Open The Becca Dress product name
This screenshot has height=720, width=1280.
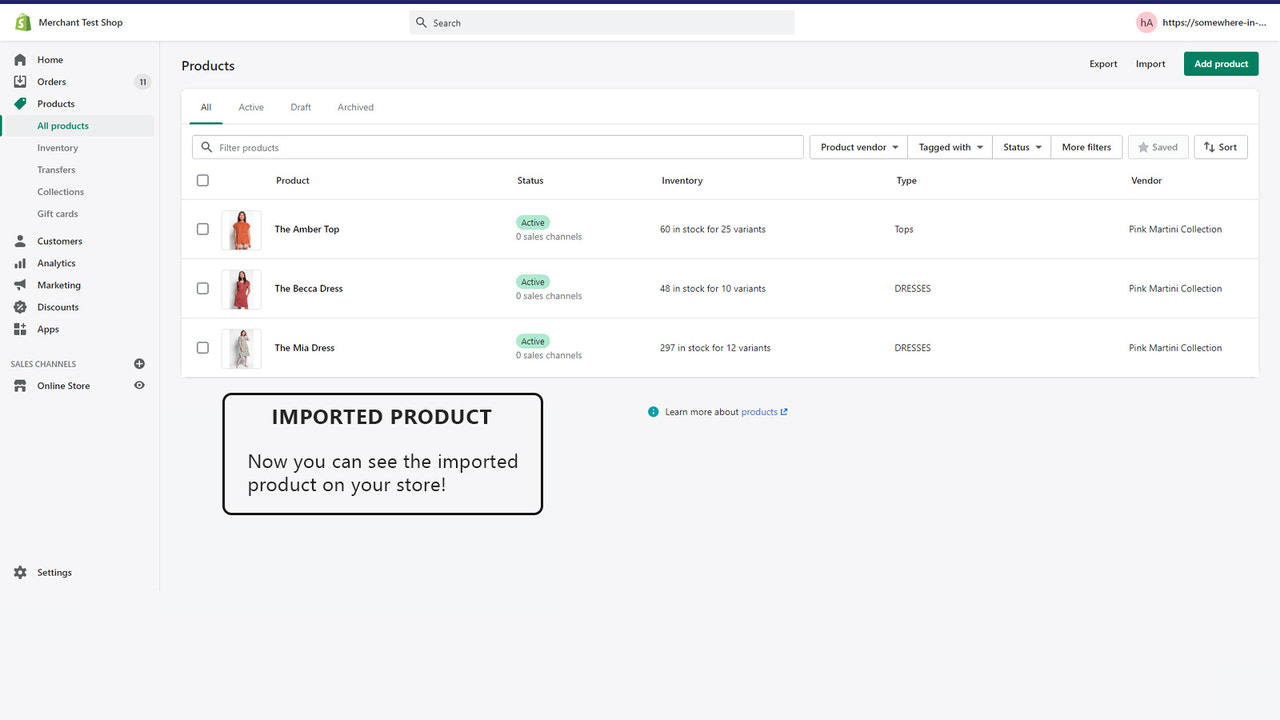click(309, 288)
